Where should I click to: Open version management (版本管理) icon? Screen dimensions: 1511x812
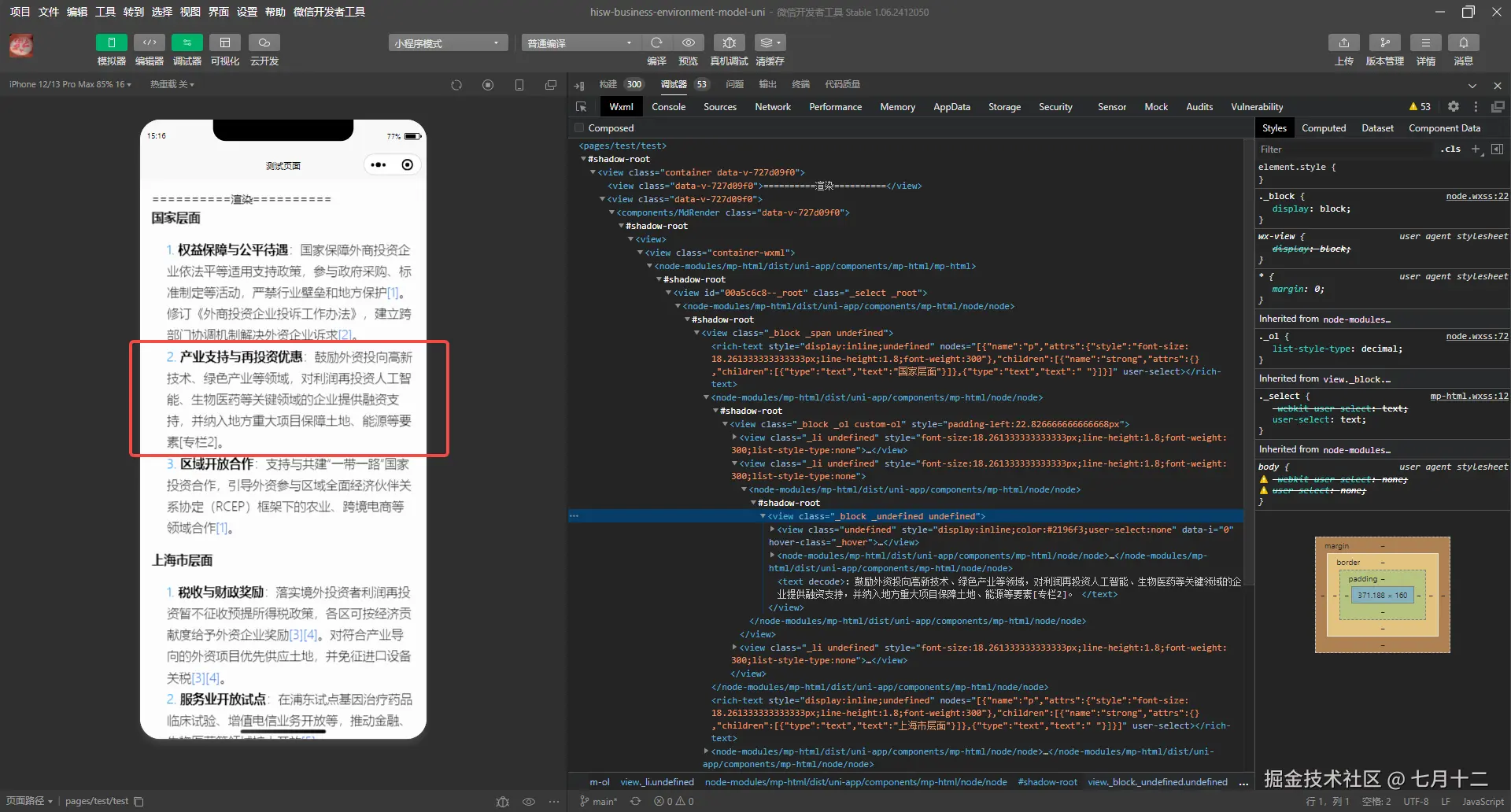(1384, 42)
